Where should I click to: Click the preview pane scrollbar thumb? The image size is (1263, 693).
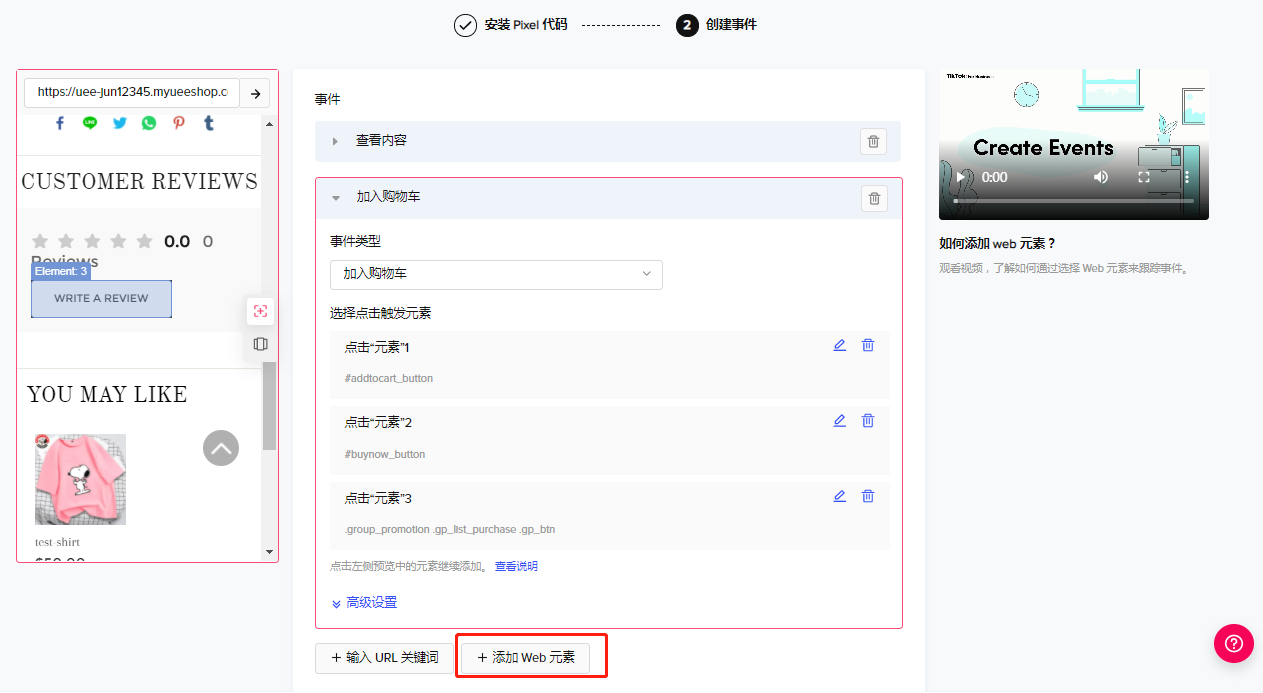click(269, 405)
